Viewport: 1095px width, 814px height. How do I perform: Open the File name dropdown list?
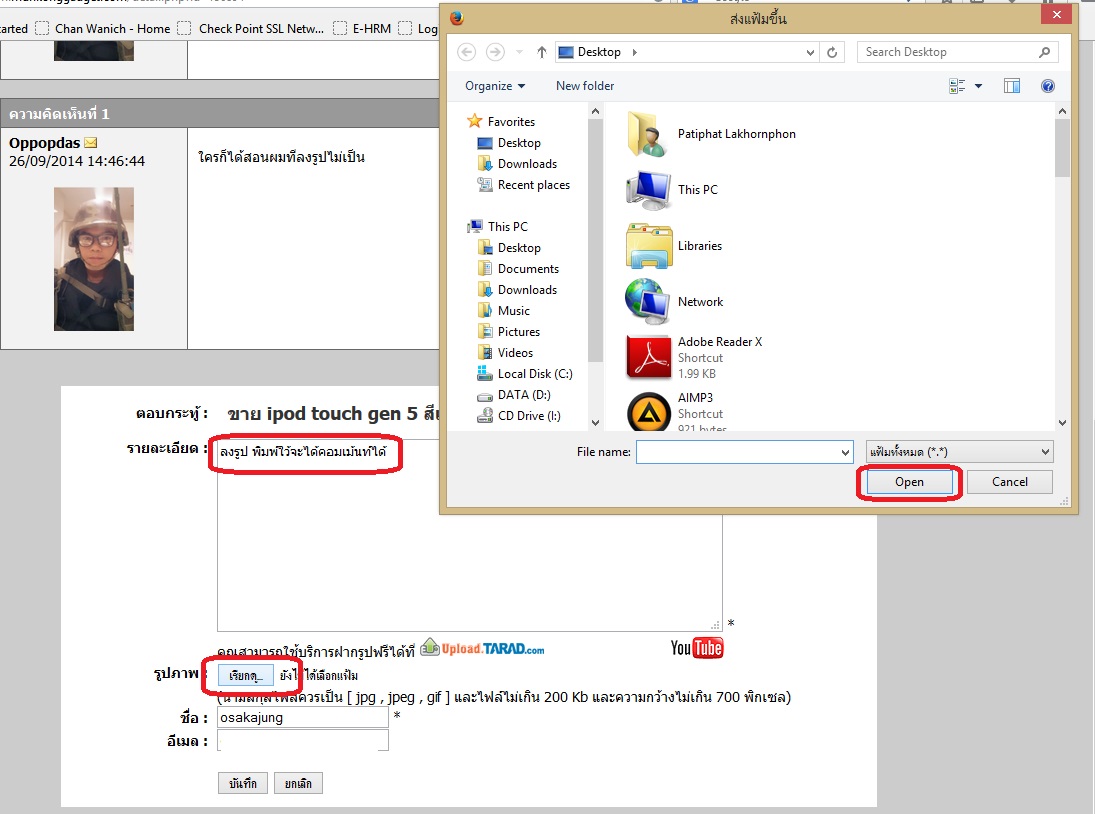click(845, 452)
